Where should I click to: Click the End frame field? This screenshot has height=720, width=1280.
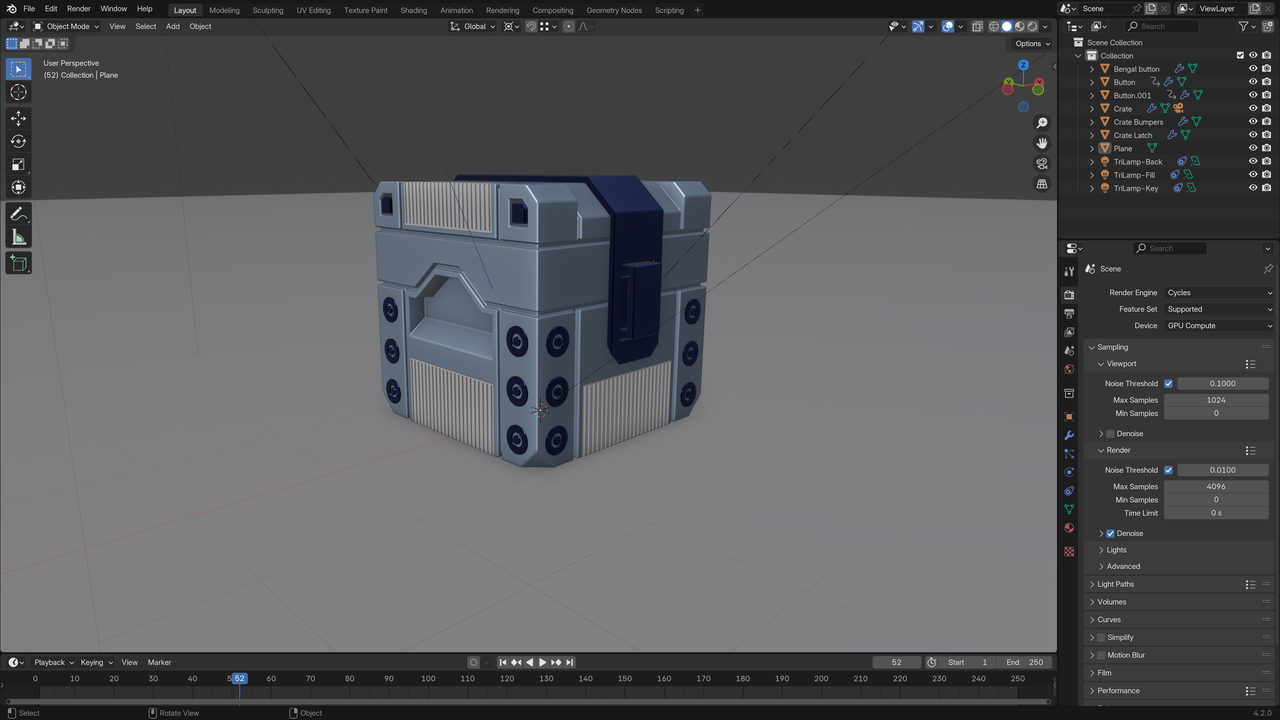pyautogui.click(x=1025, y=662)
